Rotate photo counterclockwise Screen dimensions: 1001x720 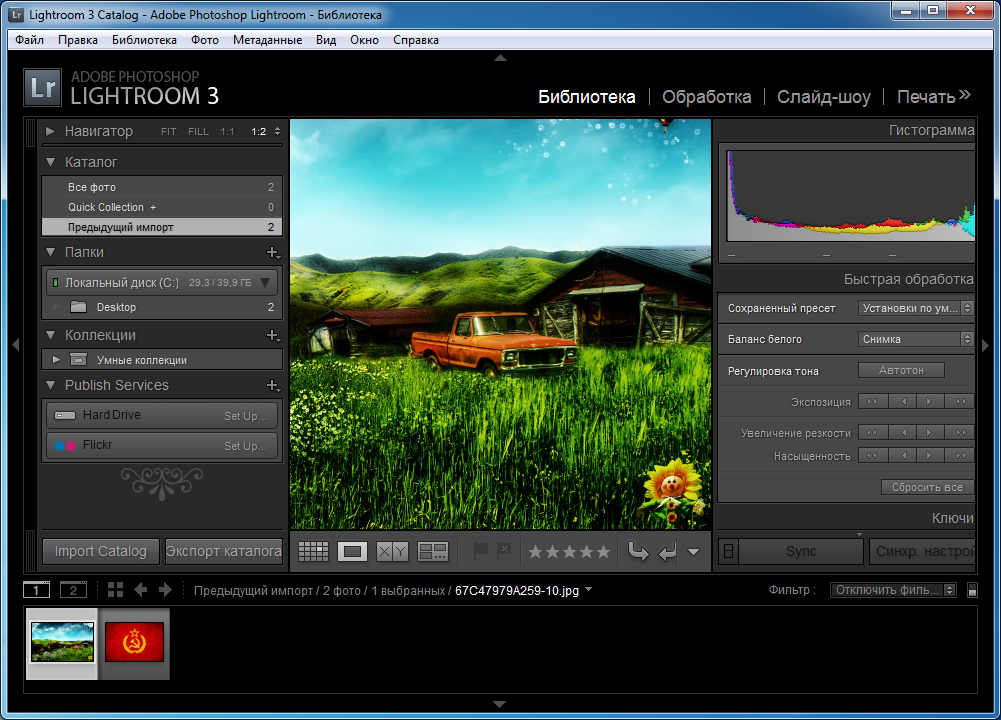coord(638,551)
